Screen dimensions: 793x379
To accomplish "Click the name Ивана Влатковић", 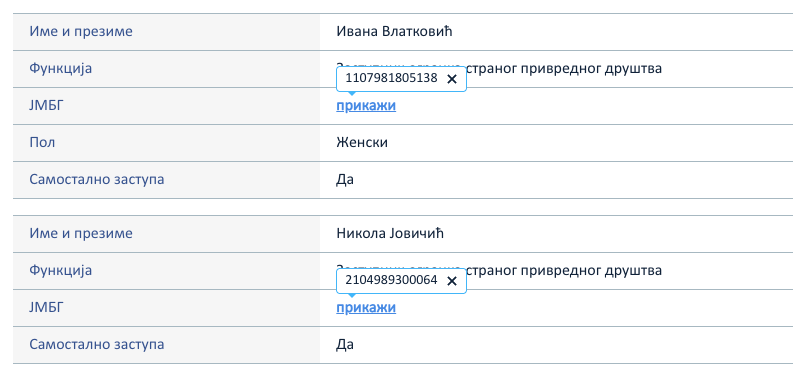I will [x=394, y=31].
